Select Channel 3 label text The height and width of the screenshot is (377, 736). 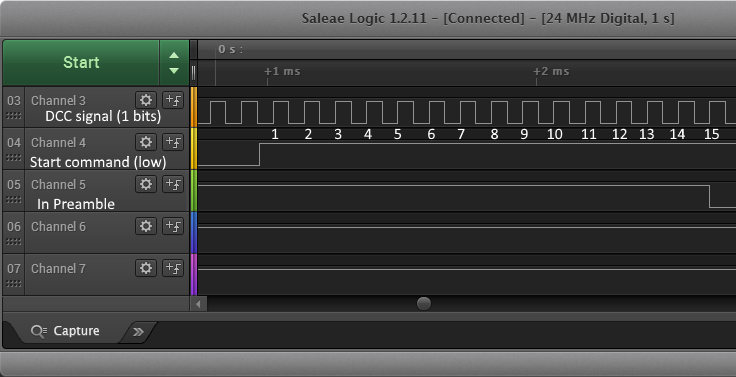tap(59, 100)
